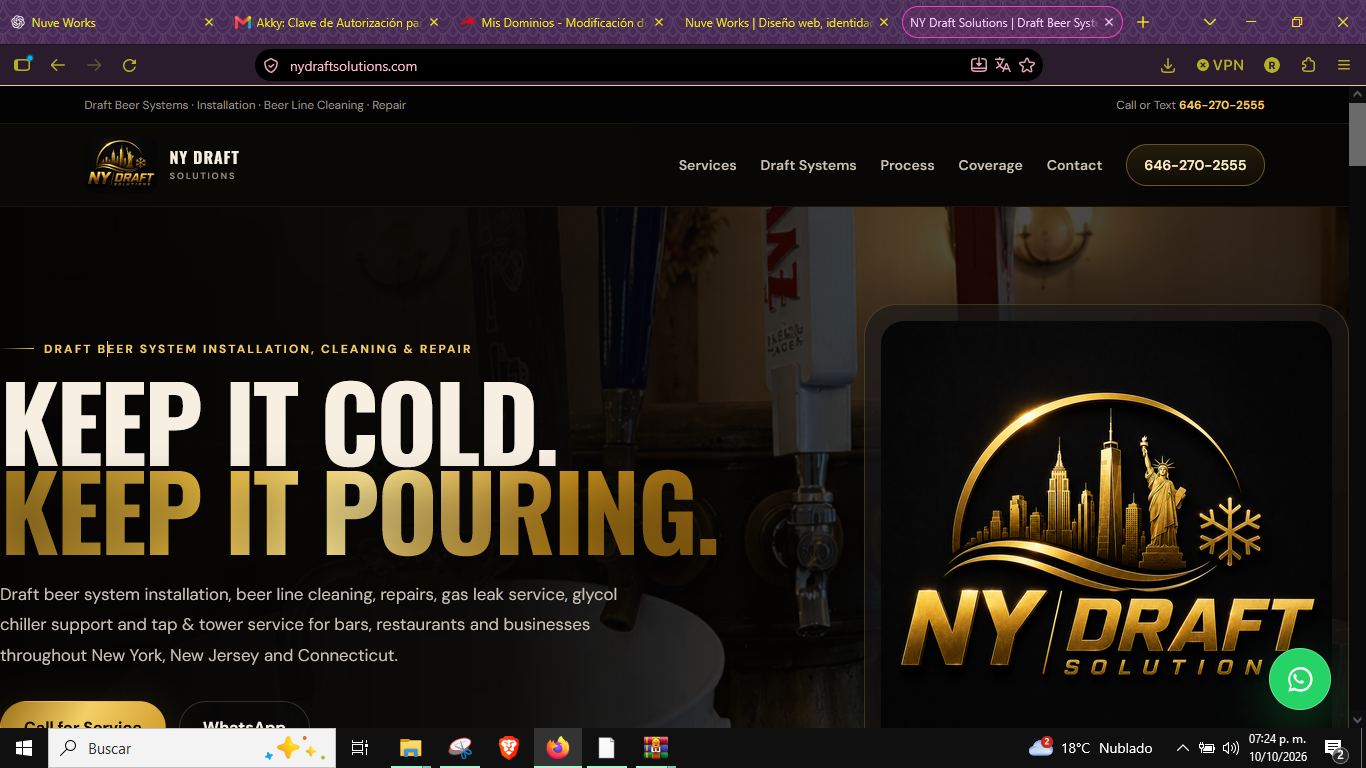Click the Services navigation link

tap(707, 165)
